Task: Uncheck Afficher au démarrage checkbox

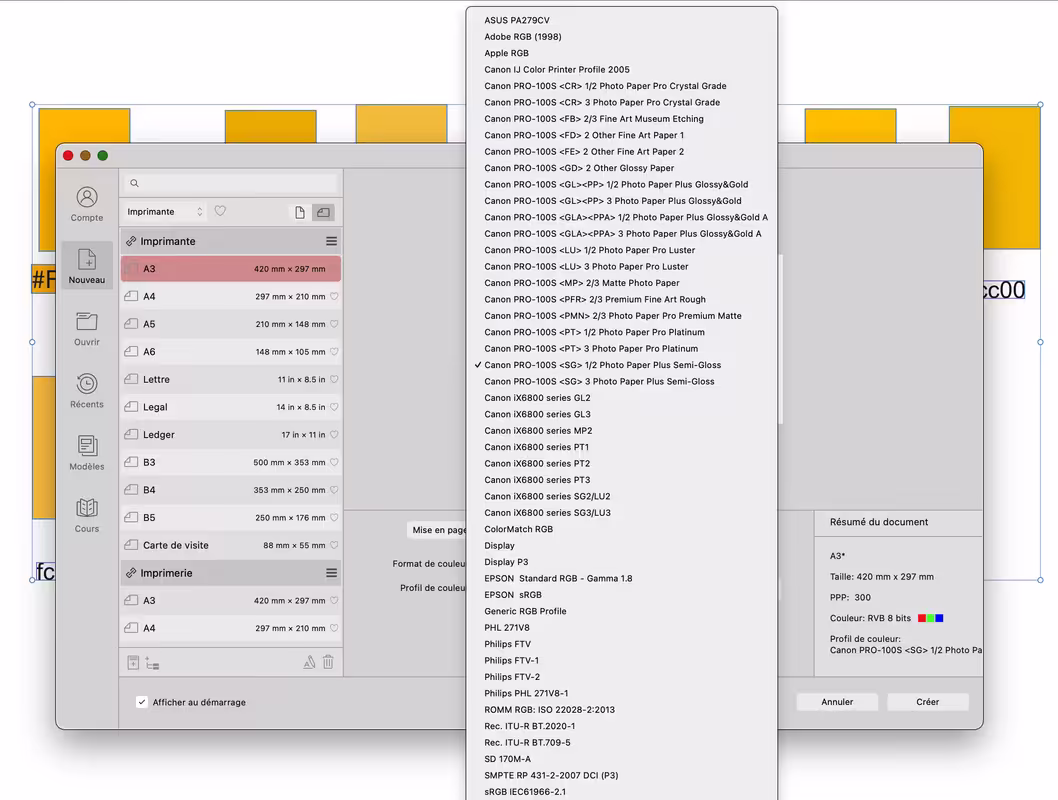Action: click(142, 702)
